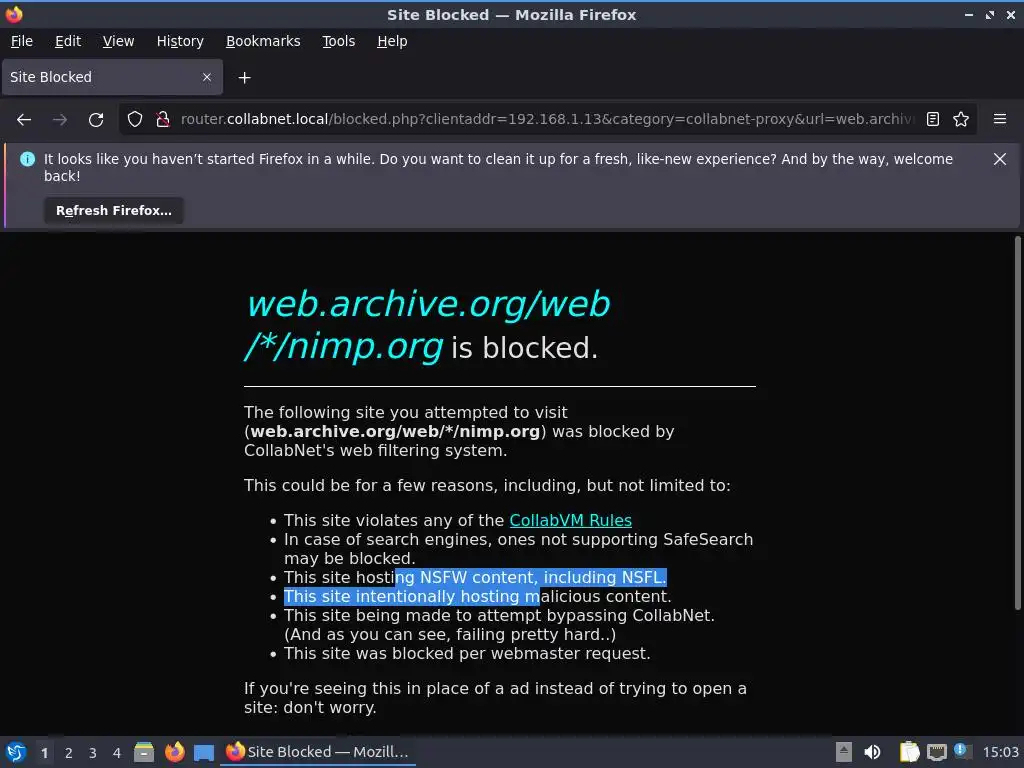Click the Firefox icon in title bar
The image size is (1024, 768).
click(14, 14)
